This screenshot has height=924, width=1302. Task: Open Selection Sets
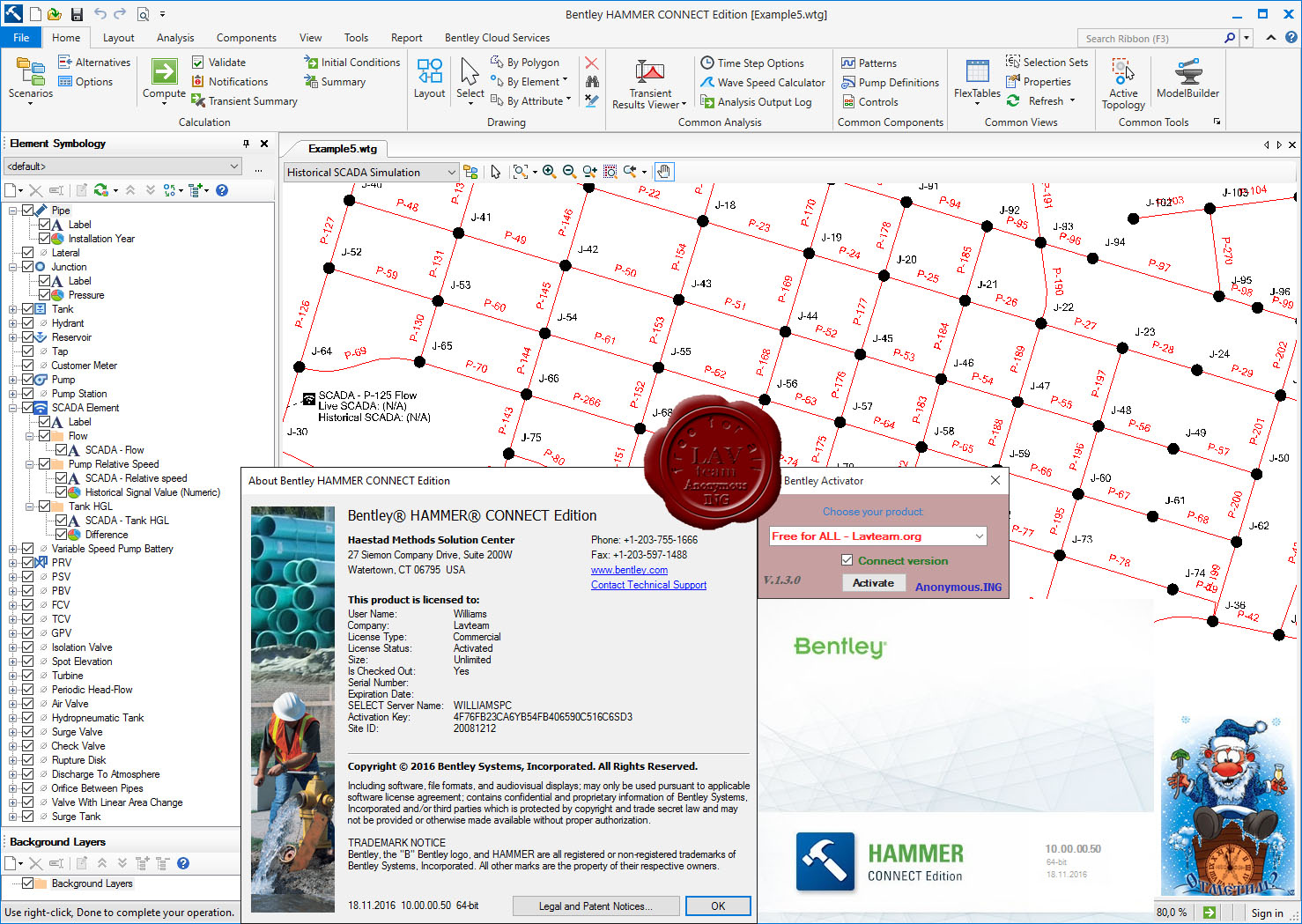pyautogui.click(x=1047, y=63)
